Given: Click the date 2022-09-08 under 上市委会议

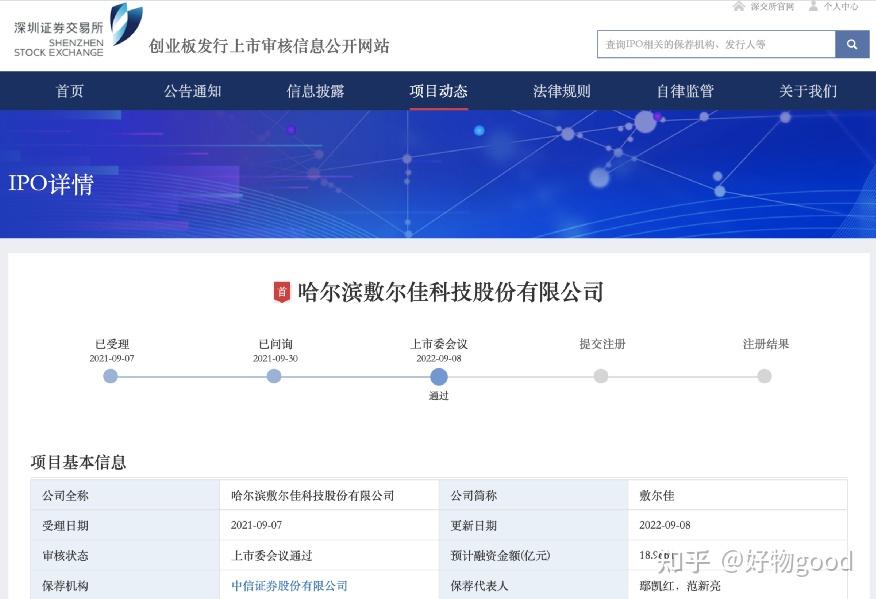Looking at the screenshot, I should 439,358.
